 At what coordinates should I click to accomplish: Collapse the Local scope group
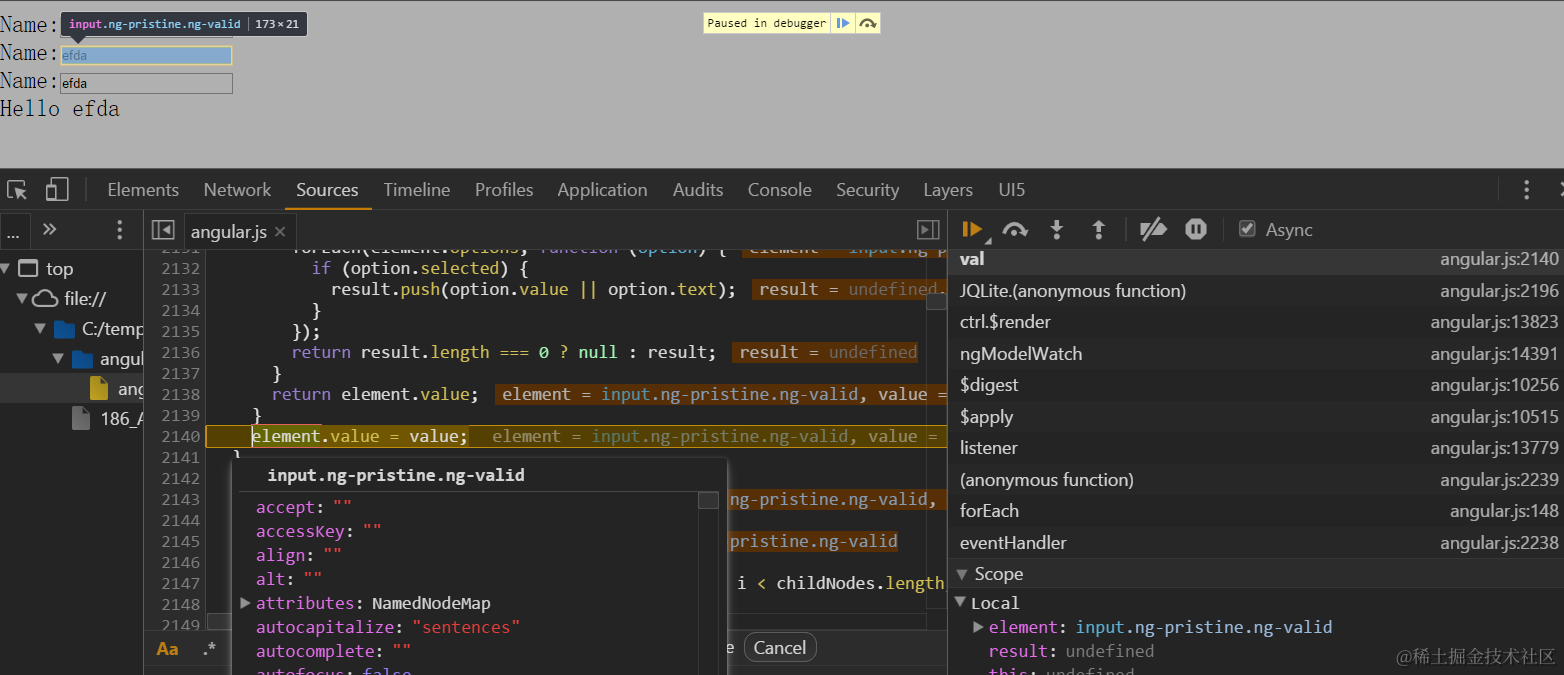coord(959,603)
